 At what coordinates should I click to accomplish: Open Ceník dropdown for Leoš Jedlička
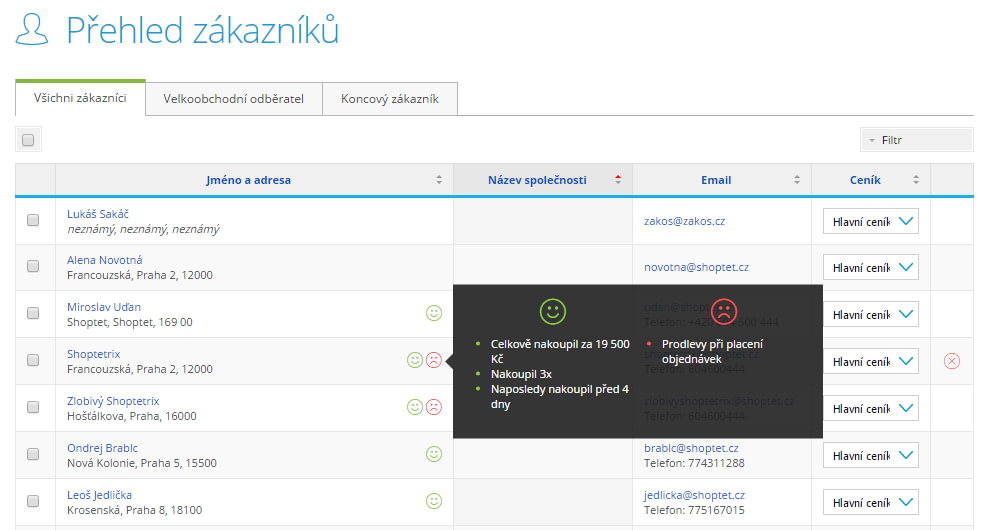point(871,502)
